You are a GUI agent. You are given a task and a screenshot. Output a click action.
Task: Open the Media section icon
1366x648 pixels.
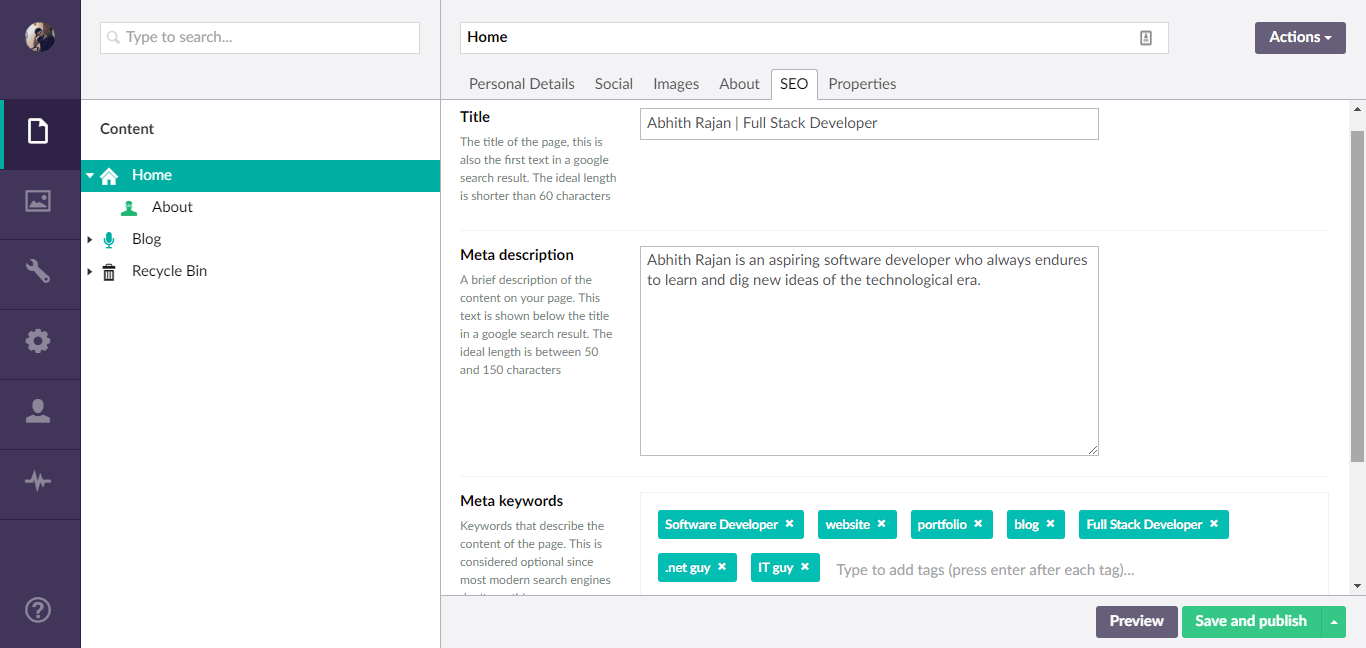(x=38, y=201)
